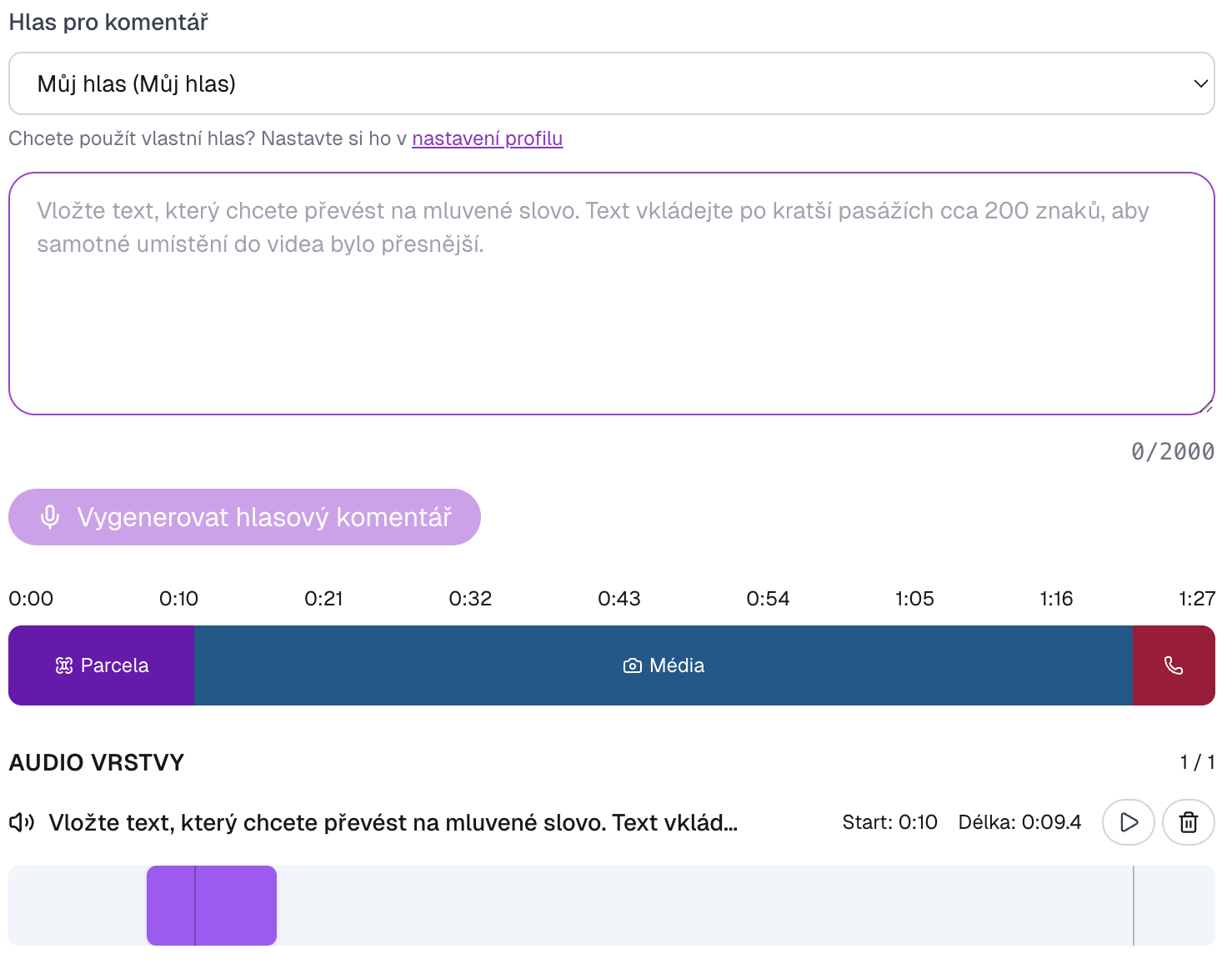Grab the text area resize handle
1232x964 pixels.
pos(1208,408)
